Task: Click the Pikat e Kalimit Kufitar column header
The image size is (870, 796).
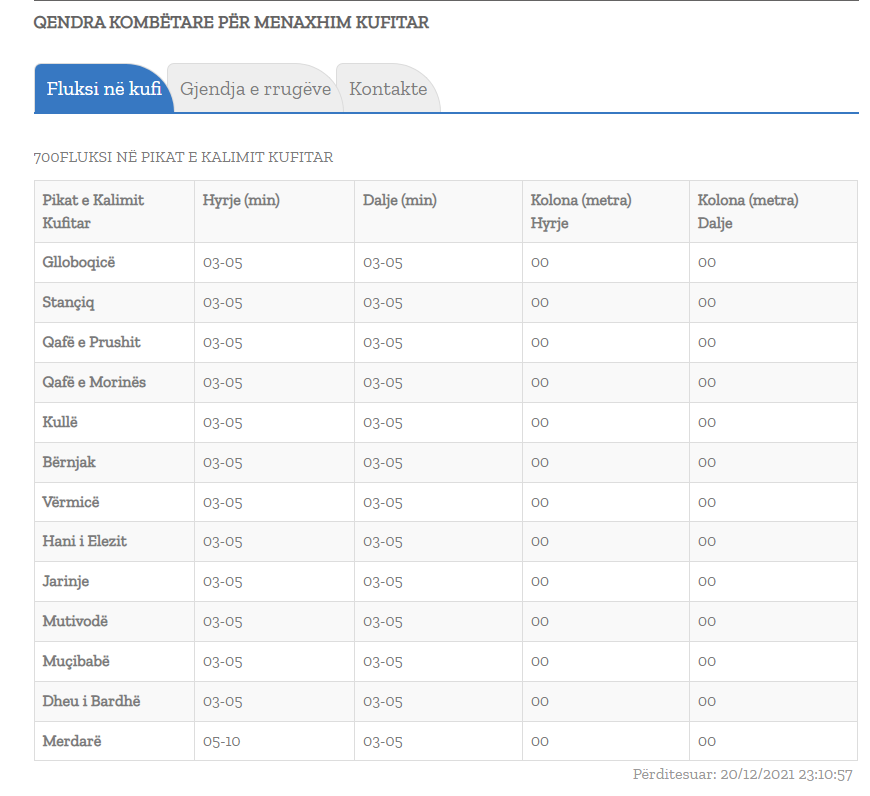Action: (114, 211)
